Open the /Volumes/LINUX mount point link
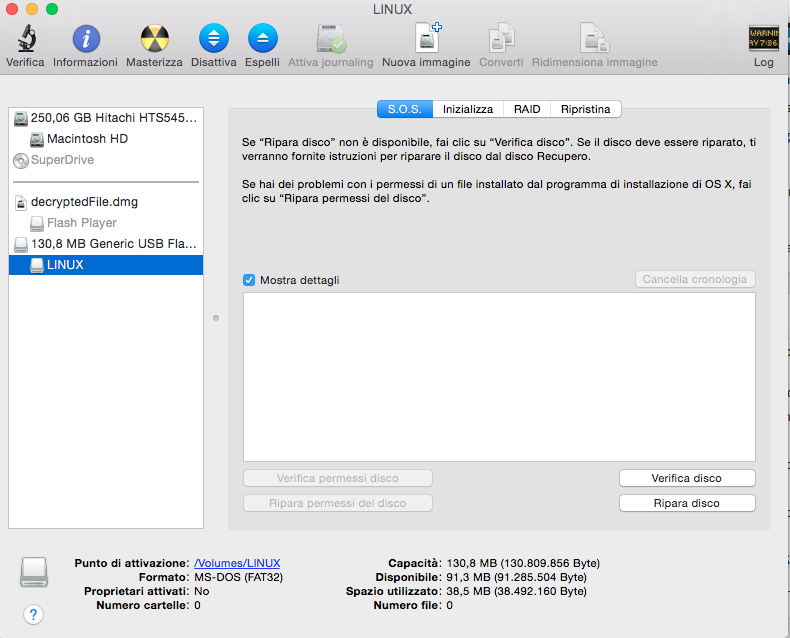The height and width of the screenshot is (638, 790). [237, 563]
